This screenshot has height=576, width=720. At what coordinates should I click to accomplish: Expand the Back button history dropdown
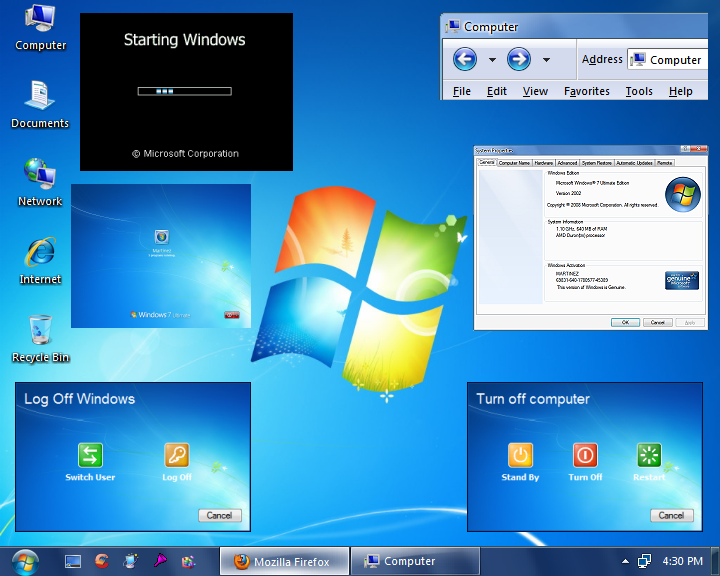(492, 60)
